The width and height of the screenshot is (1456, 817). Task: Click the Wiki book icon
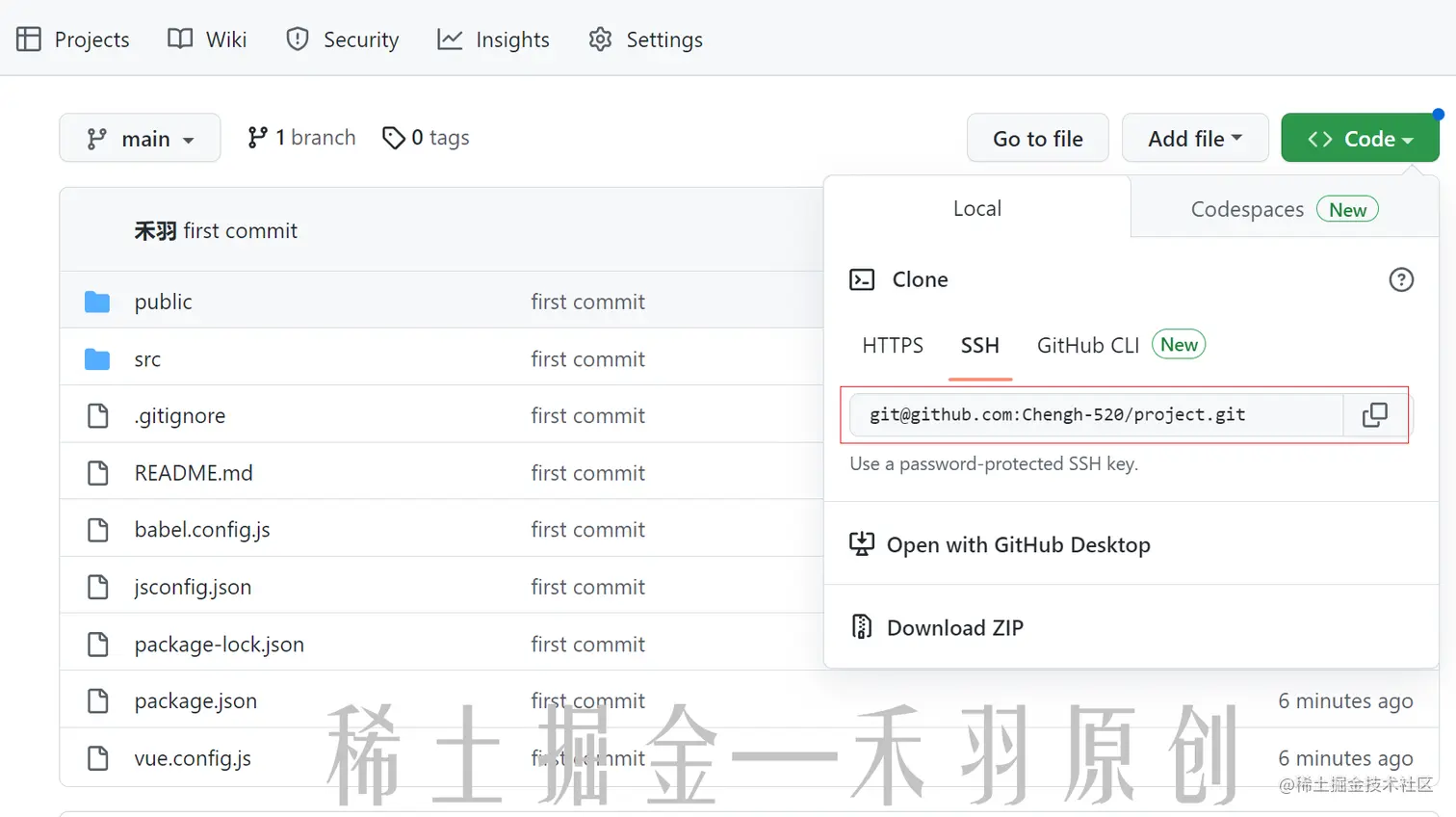tap(180, 39)
